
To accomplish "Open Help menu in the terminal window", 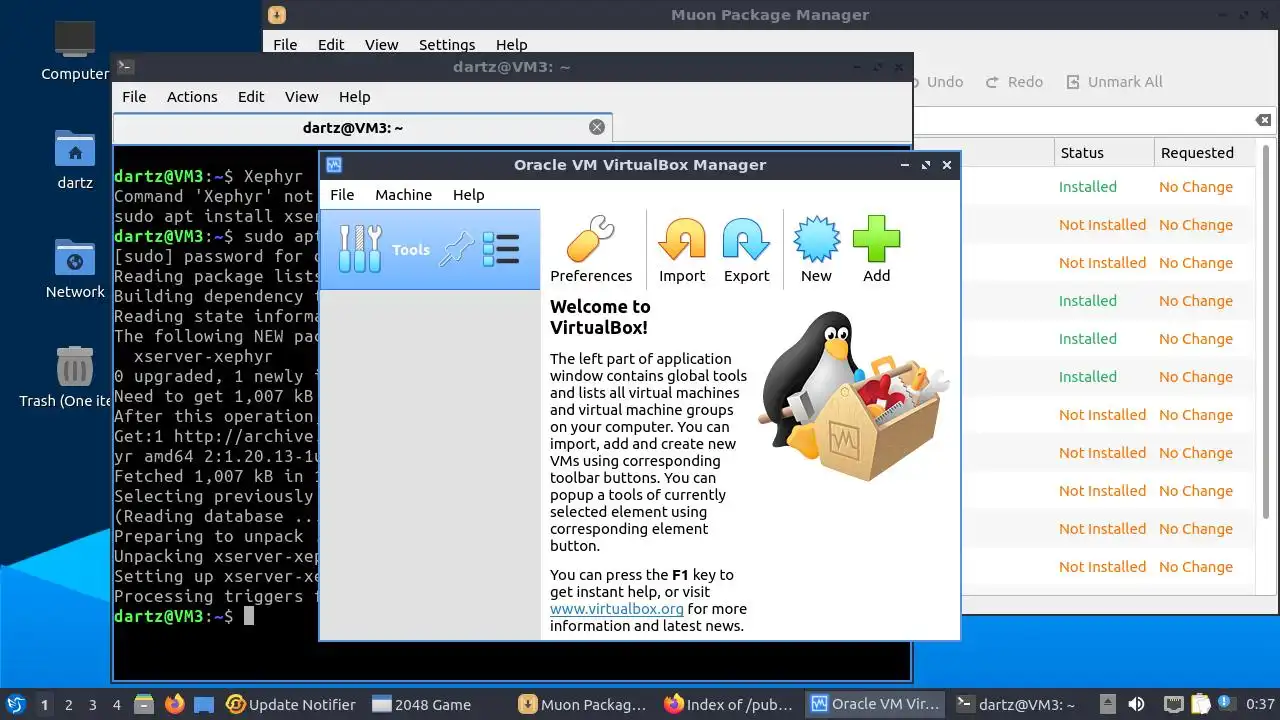I will 354,97.
